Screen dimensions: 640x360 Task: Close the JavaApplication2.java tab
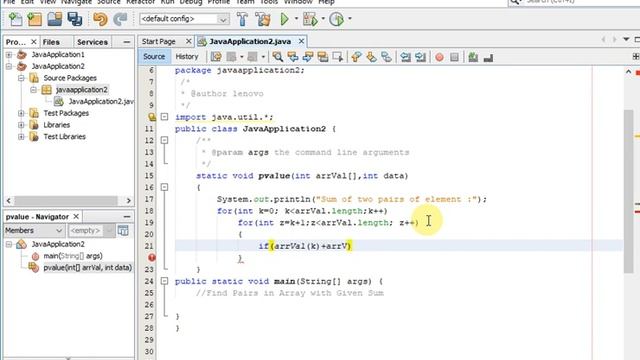[301, 42]
